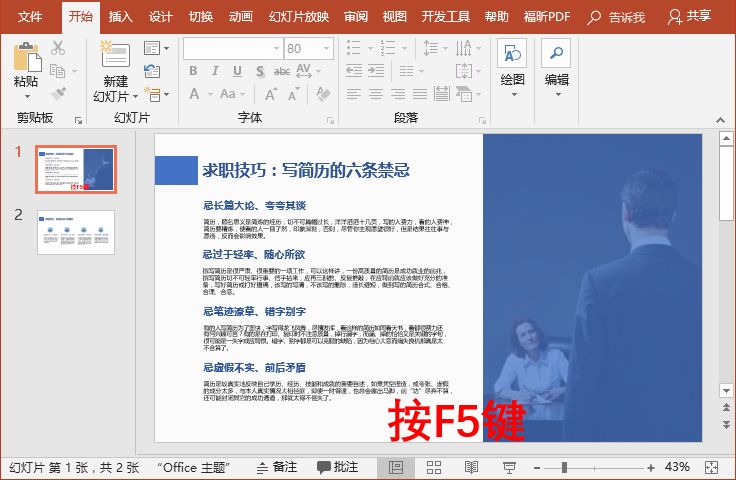Toggle align text right
The width and height of the screenshot is (736, 480).
click(x=398, y=94)
